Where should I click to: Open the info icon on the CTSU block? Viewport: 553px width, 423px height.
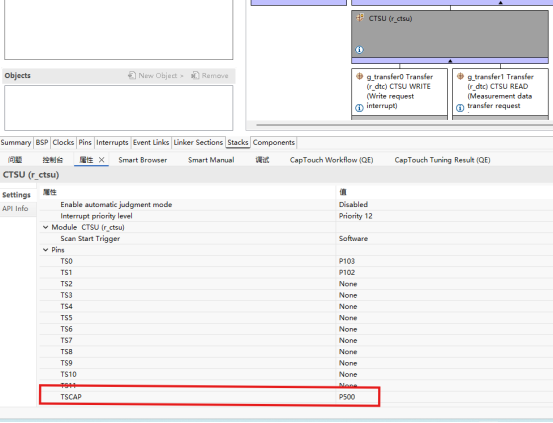[x=359, y=50]
